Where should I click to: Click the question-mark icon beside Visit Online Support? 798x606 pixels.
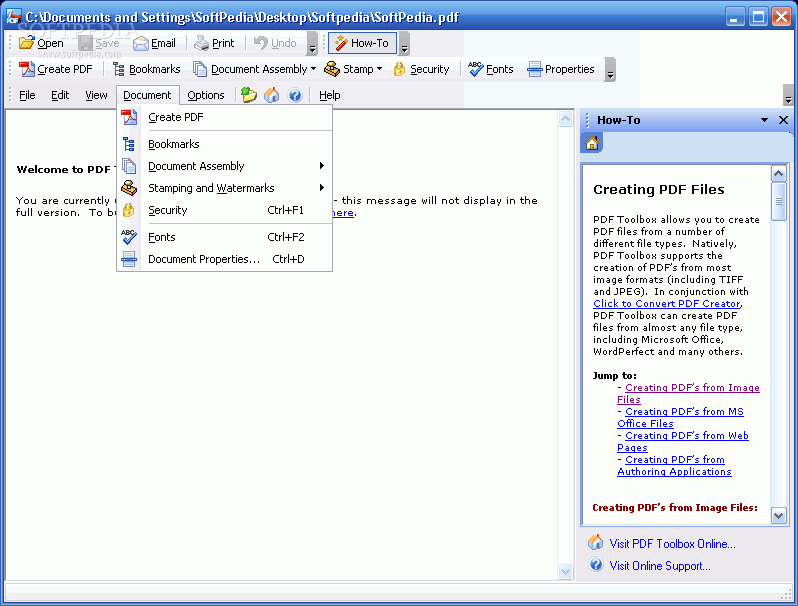(595, 565)
